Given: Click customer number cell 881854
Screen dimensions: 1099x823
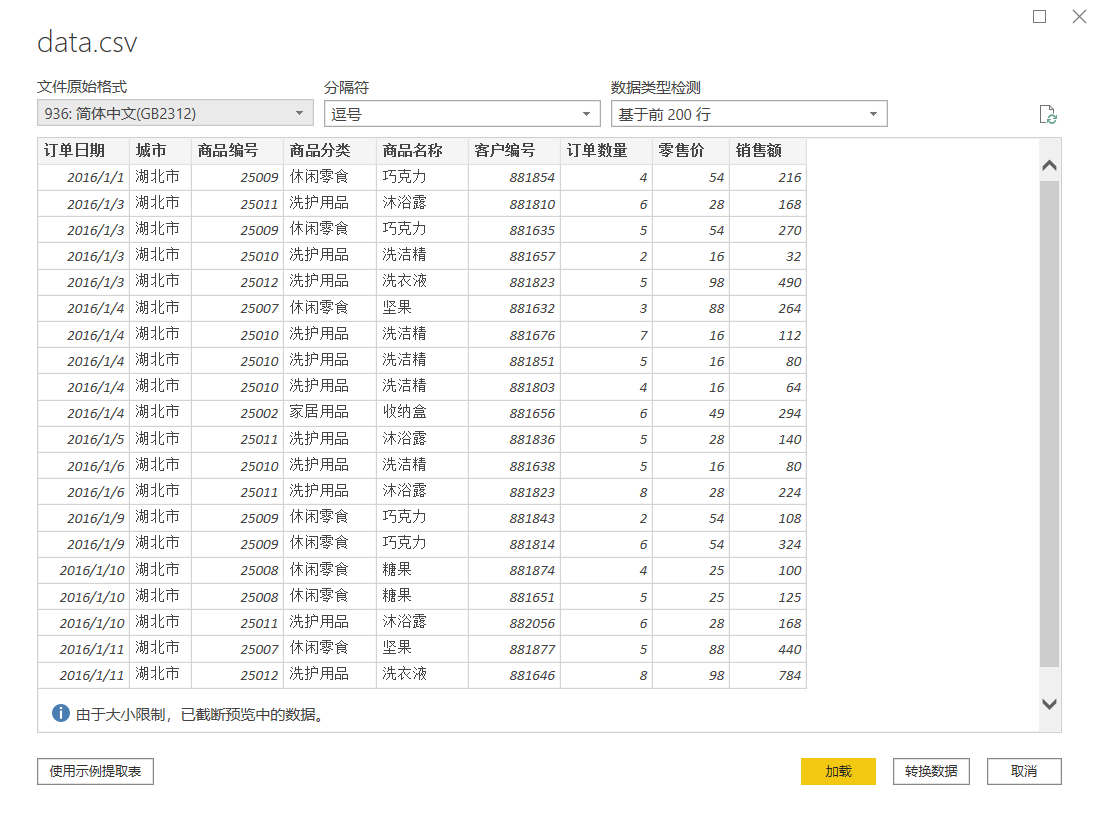Looking at the screenshot, I should click(514, 177).
